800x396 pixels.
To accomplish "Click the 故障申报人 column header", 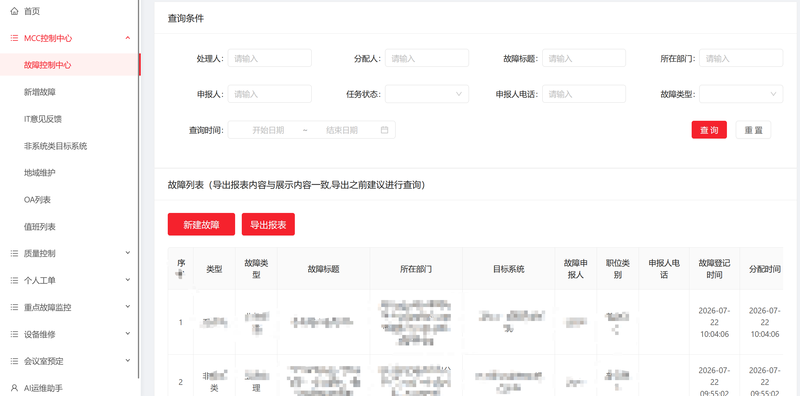I will (x=576, y=269).
